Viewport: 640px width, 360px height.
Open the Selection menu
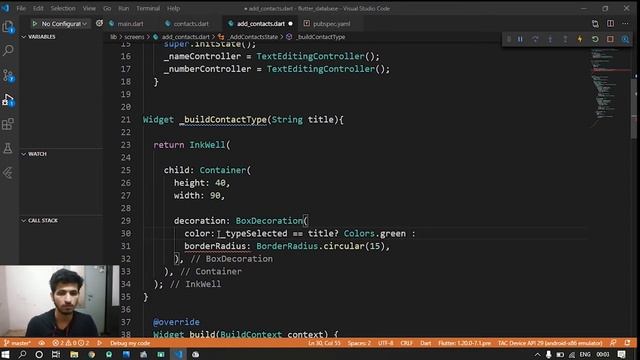tap(63, 8)
